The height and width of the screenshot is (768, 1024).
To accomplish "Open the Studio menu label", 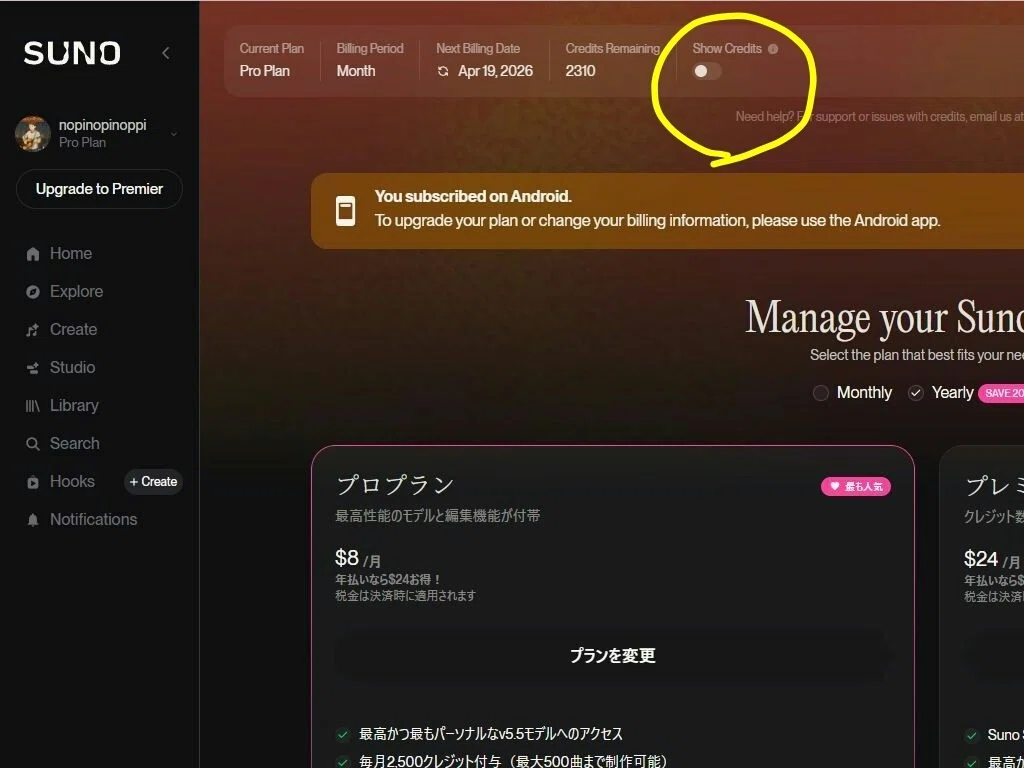I will 72,367.
